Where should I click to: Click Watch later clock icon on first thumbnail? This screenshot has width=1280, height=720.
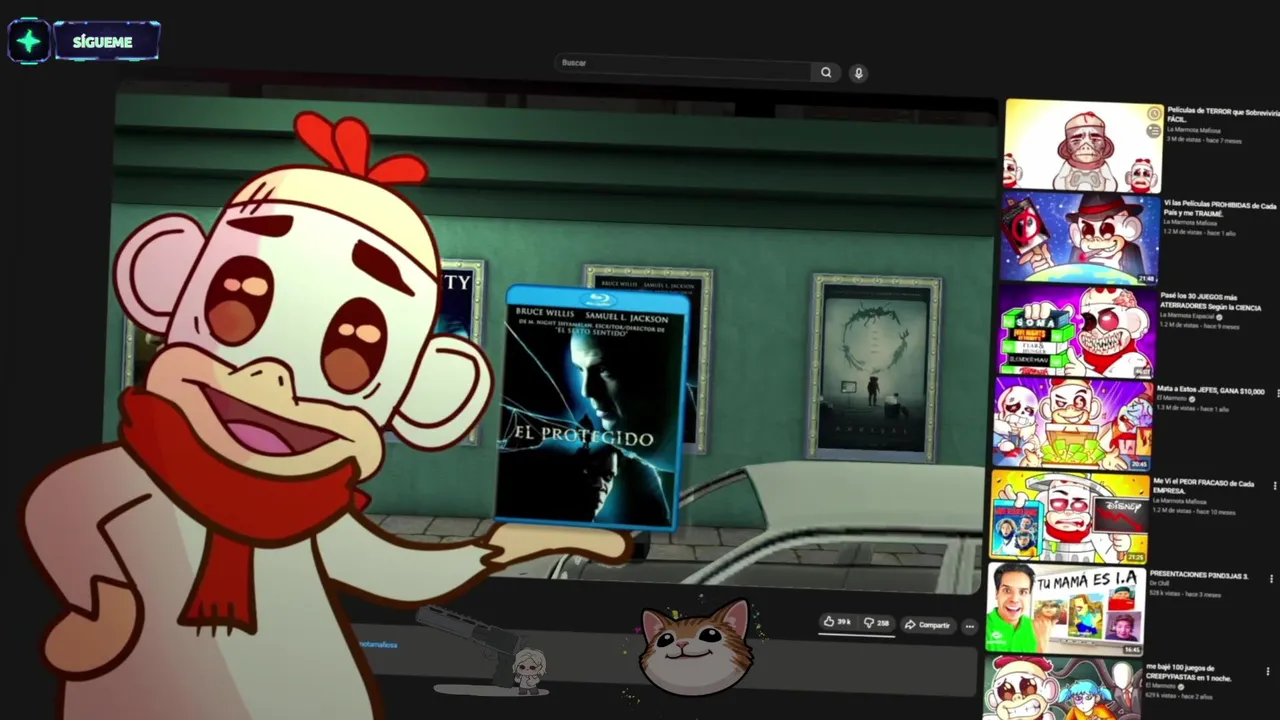coord(1154,113)
